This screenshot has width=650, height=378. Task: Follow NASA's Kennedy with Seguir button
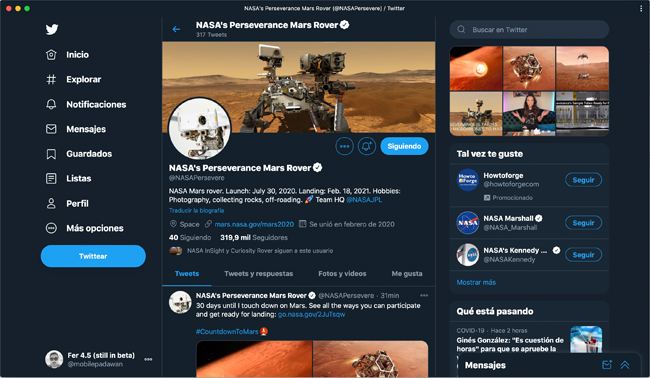tap(583, 254)
